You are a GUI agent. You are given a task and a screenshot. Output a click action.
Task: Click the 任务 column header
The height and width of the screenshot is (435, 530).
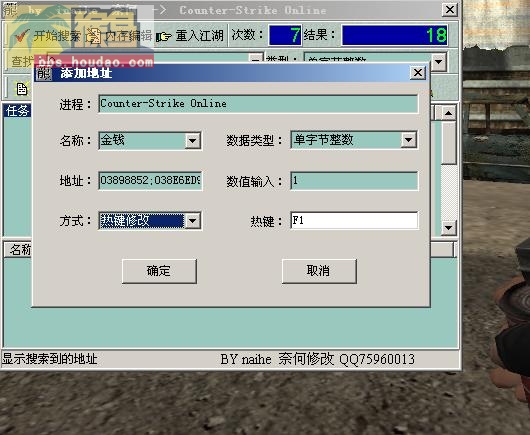pyautogui.click(x=18, y=111)
